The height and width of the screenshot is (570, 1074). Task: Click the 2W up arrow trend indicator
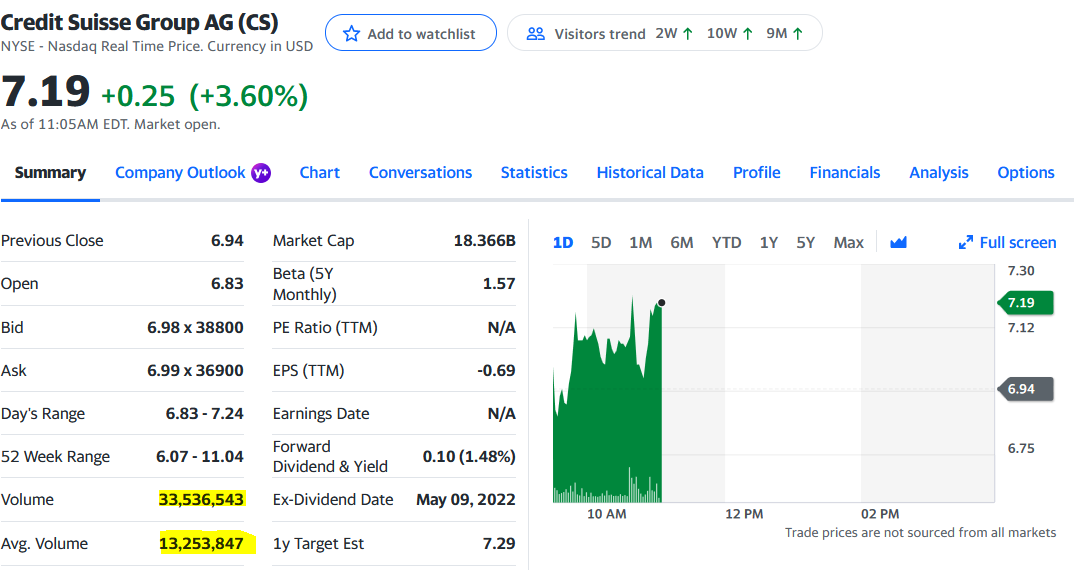[x=688, y=34]
